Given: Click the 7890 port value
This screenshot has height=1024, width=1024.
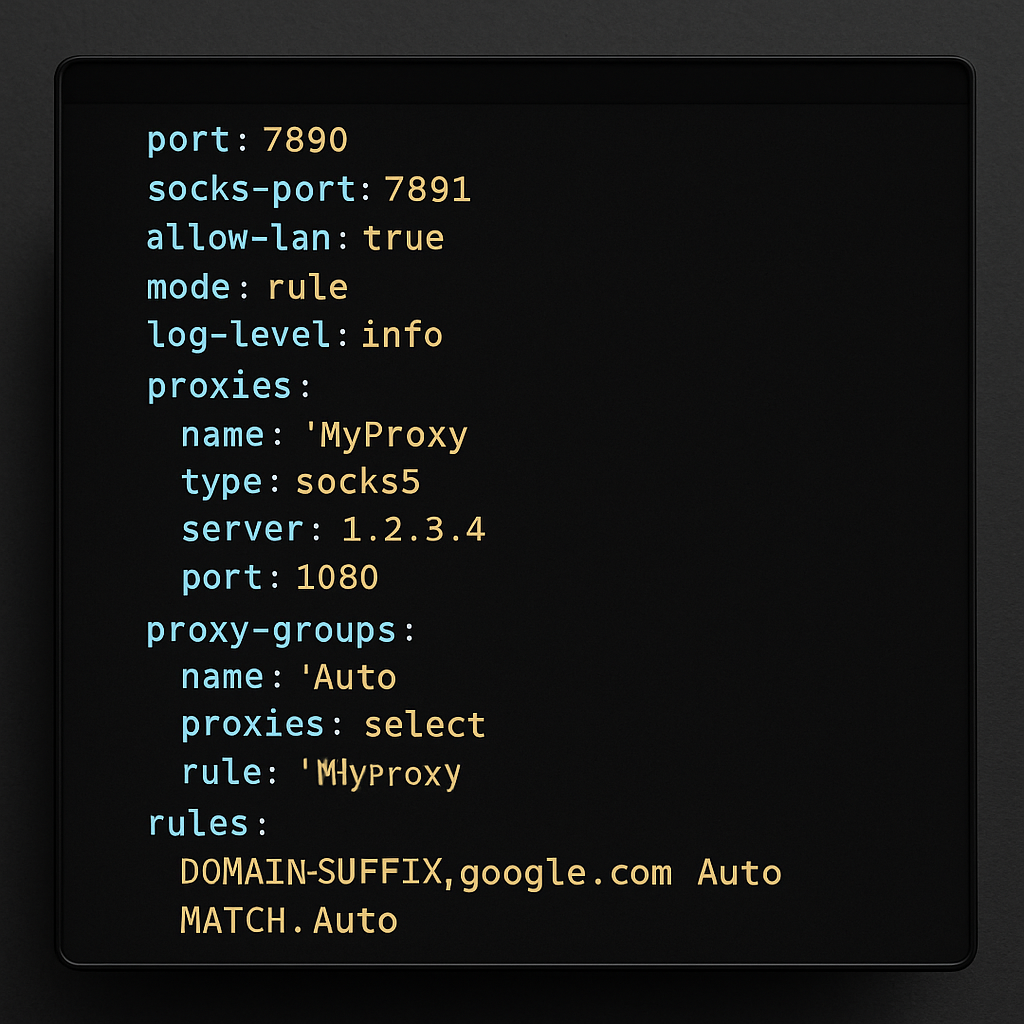Looking at the screenshot, I should 305,140.
